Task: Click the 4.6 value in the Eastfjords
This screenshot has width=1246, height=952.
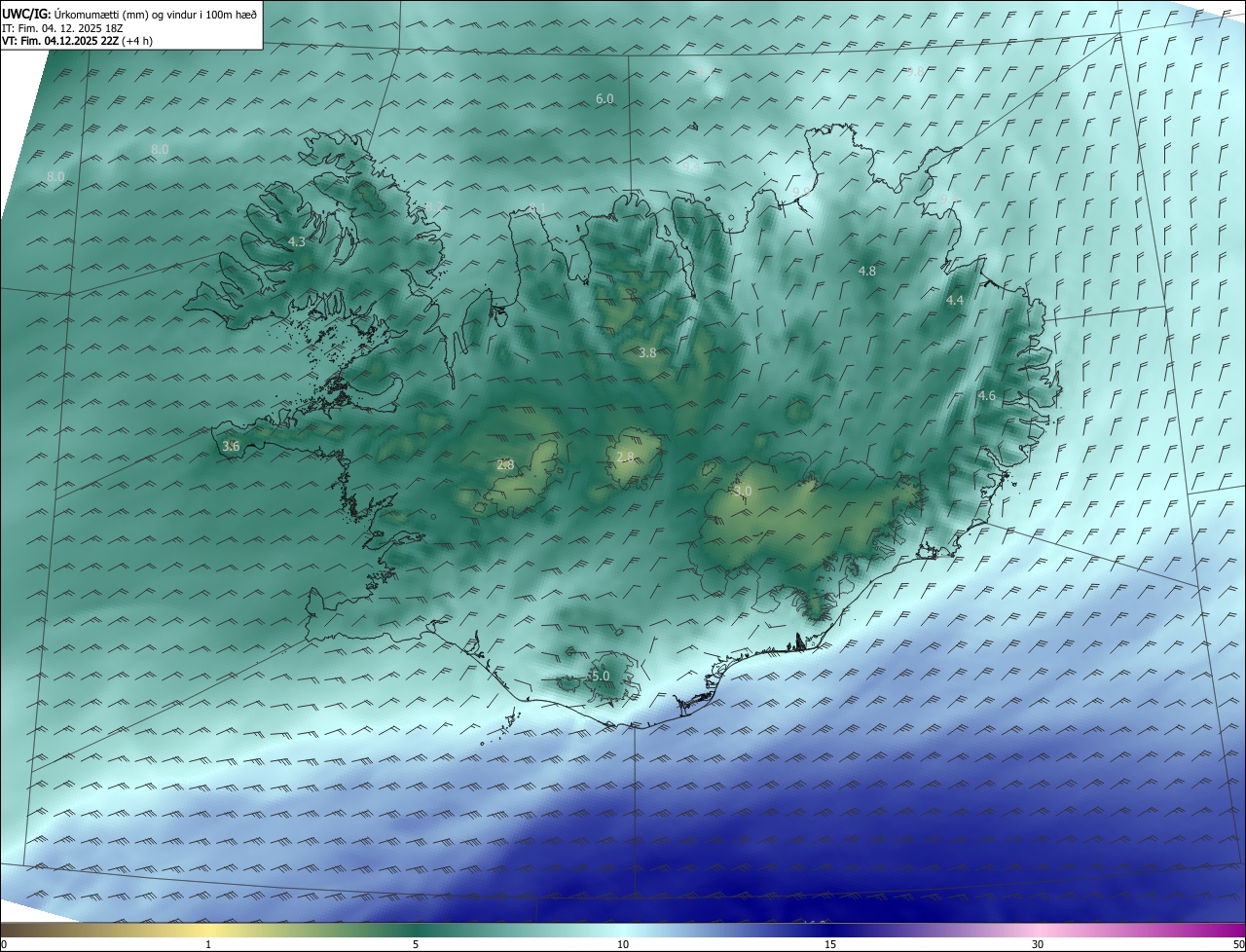Action: [x=987, y=395]
